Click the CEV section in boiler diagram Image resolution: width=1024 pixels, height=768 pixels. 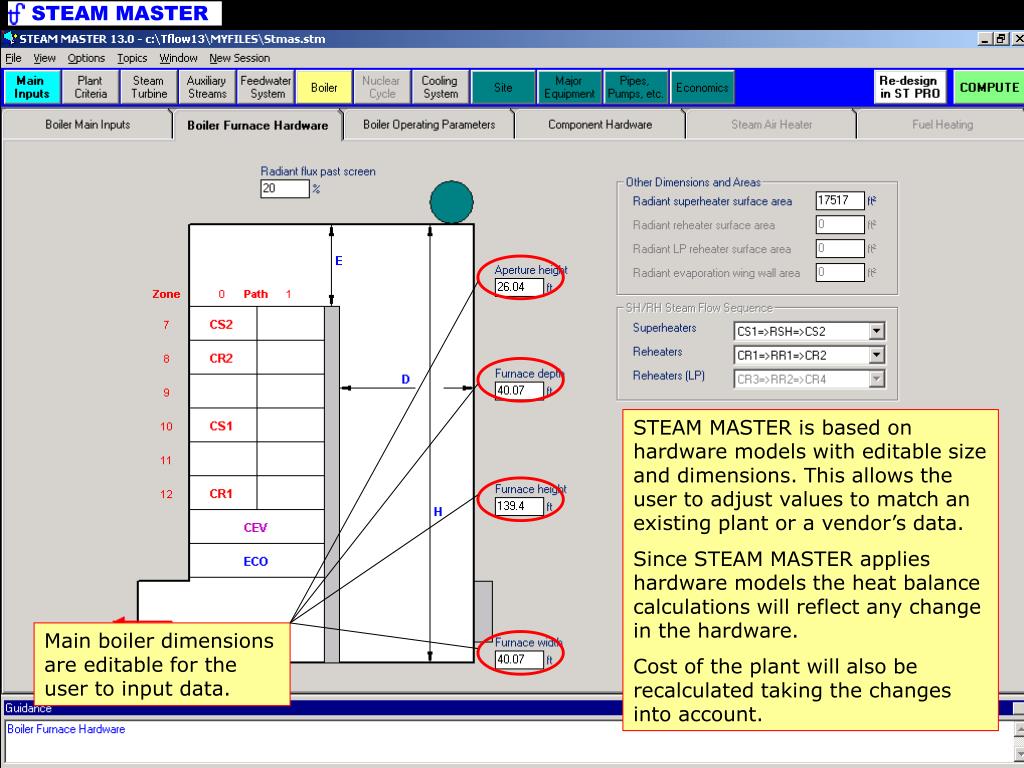pyautogui.click(x=255, y=528)
